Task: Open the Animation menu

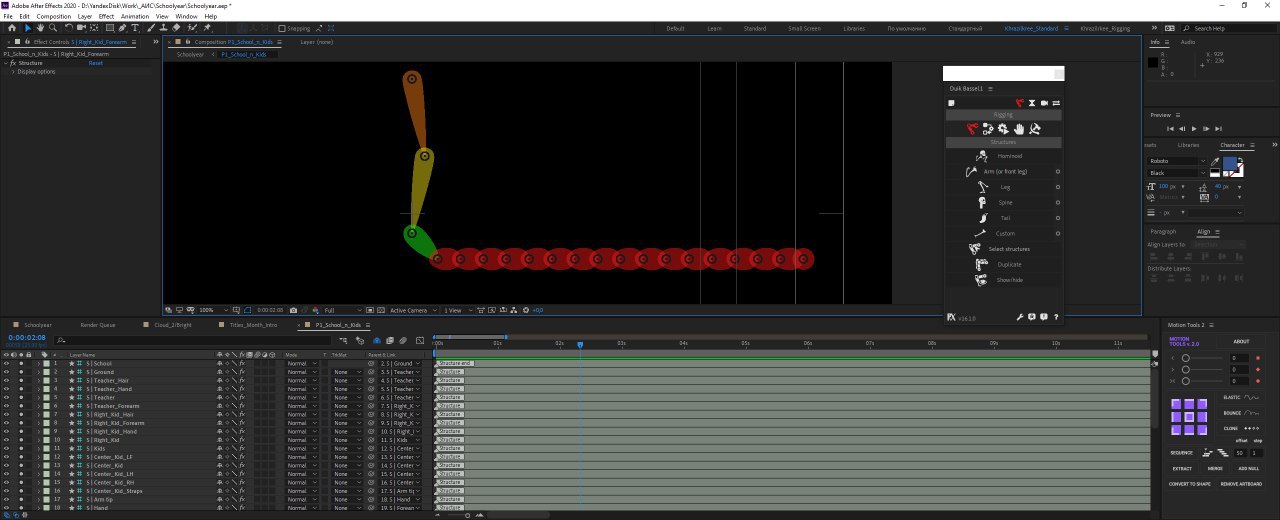Action: 135,17
